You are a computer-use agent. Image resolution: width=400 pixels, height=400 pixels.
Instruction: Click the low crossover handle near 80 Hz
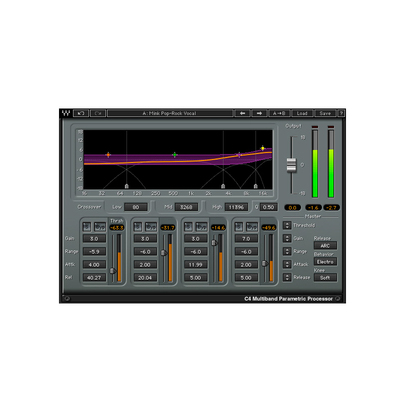coord(127,186)
